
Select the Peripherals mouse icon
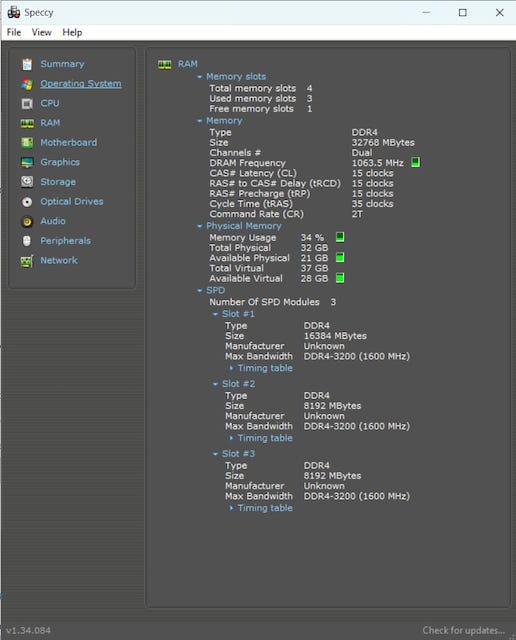coord(27,241)
